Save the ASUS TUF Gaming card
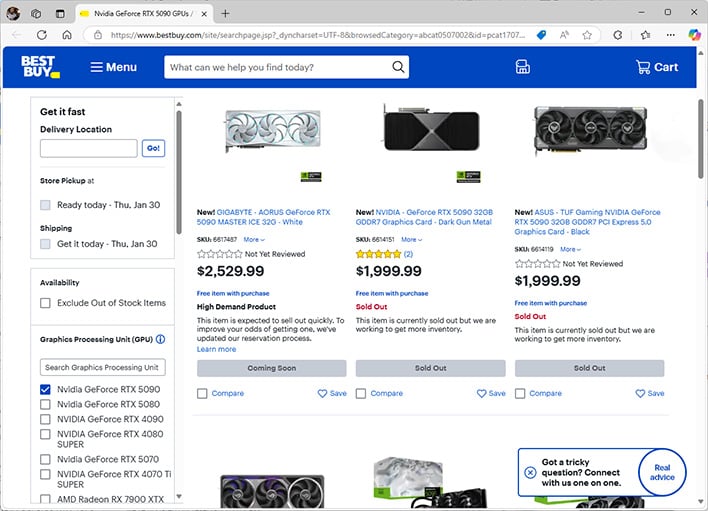Screen dimensions: 708x511 click(650, 393)
